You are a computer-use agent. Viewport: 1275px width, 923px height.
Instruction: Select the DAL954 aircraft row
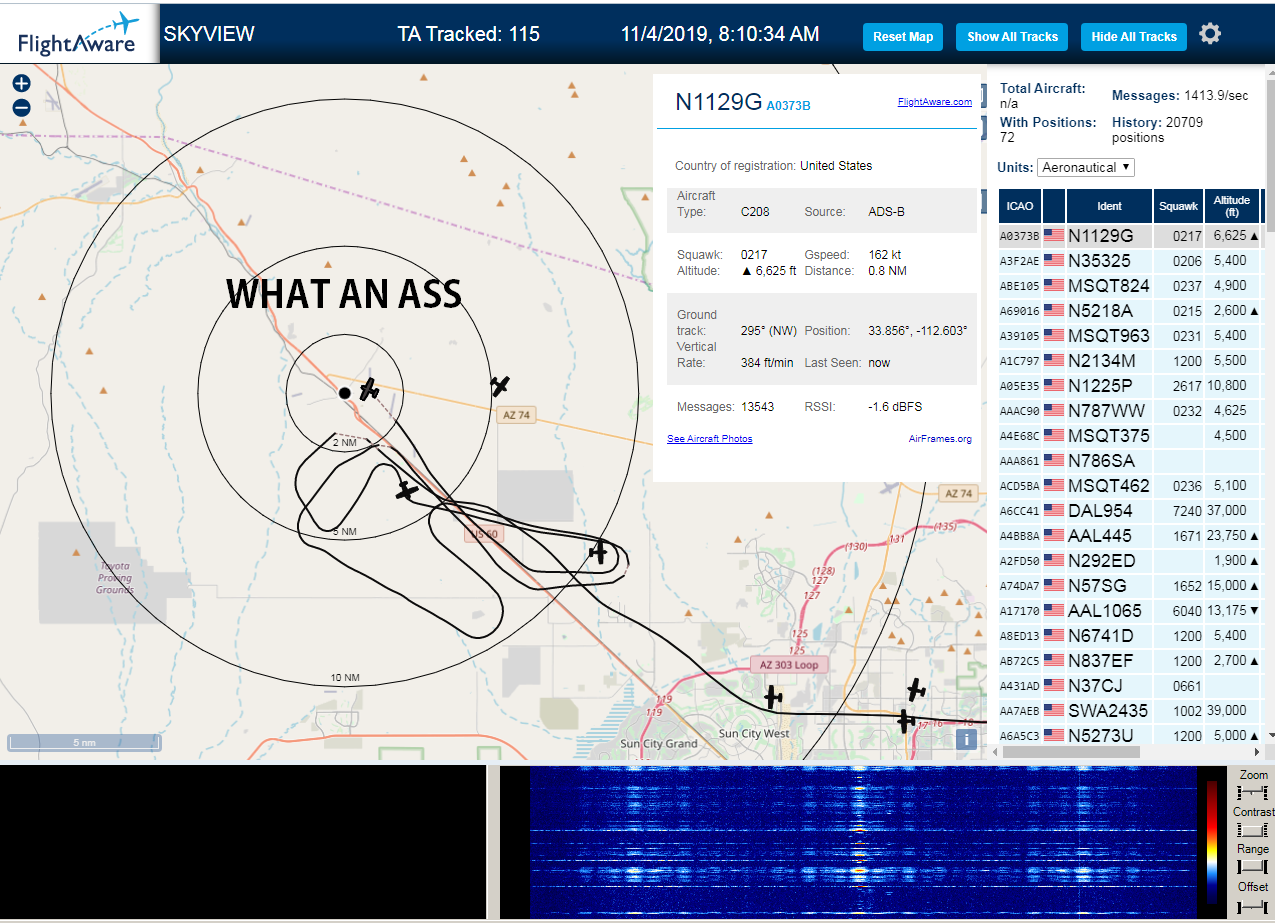(1130, 511)
